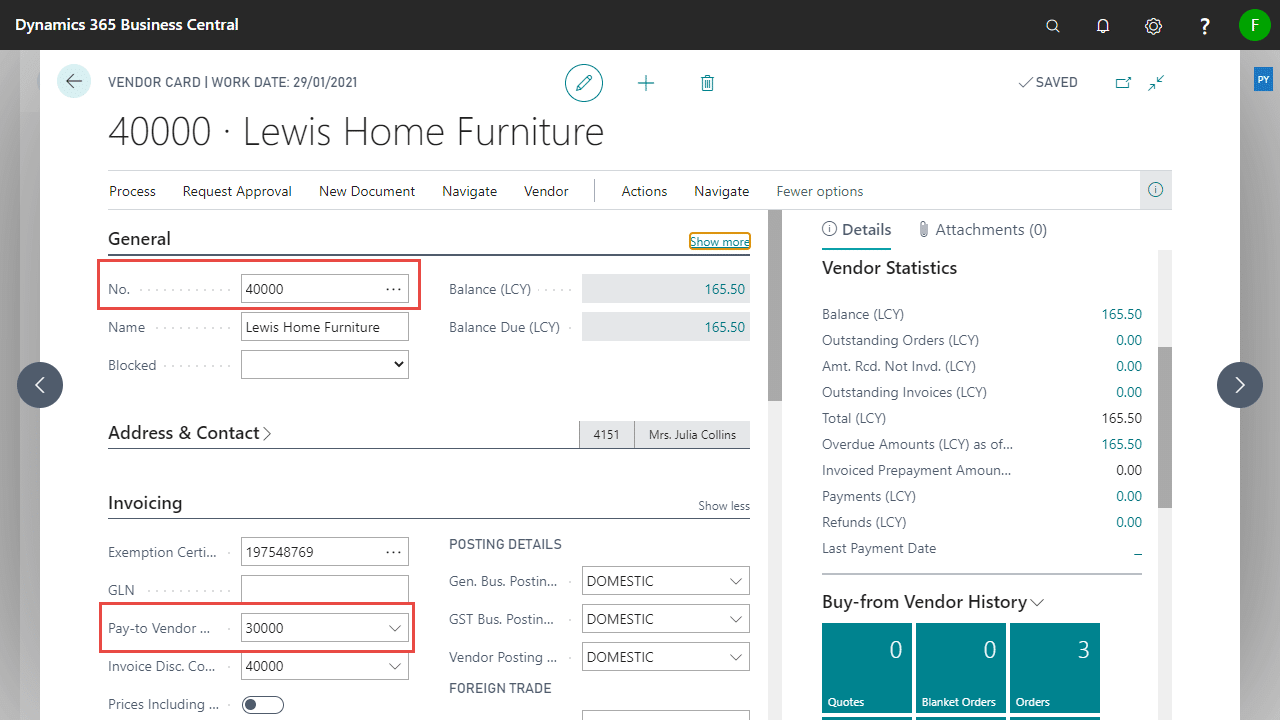The width and height of the screenshot is (1280, 720).
Task: Open the New Document menu
Action: 367,191
